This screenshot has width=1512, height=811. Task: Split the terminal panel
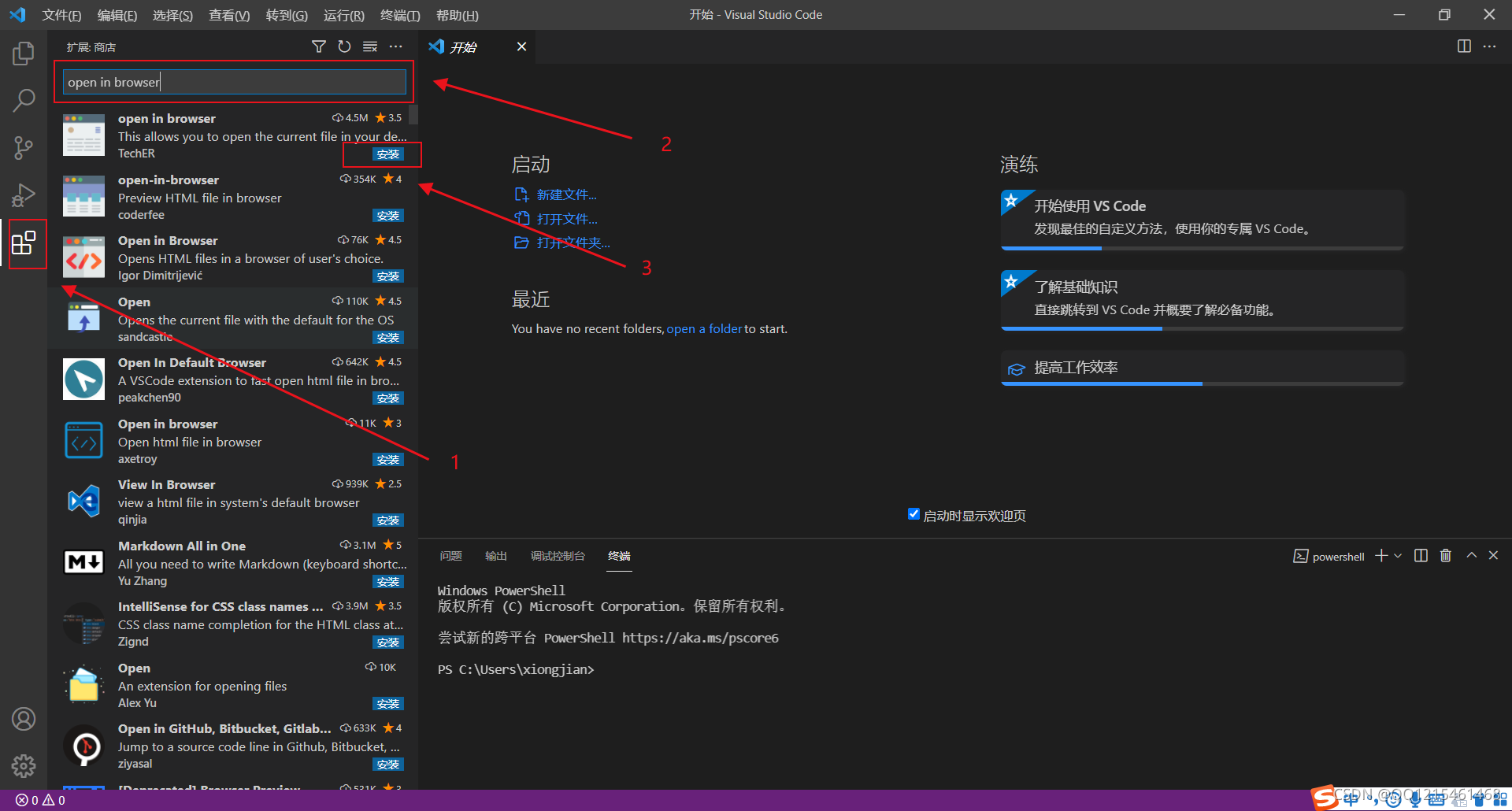tap(1421, 556)
